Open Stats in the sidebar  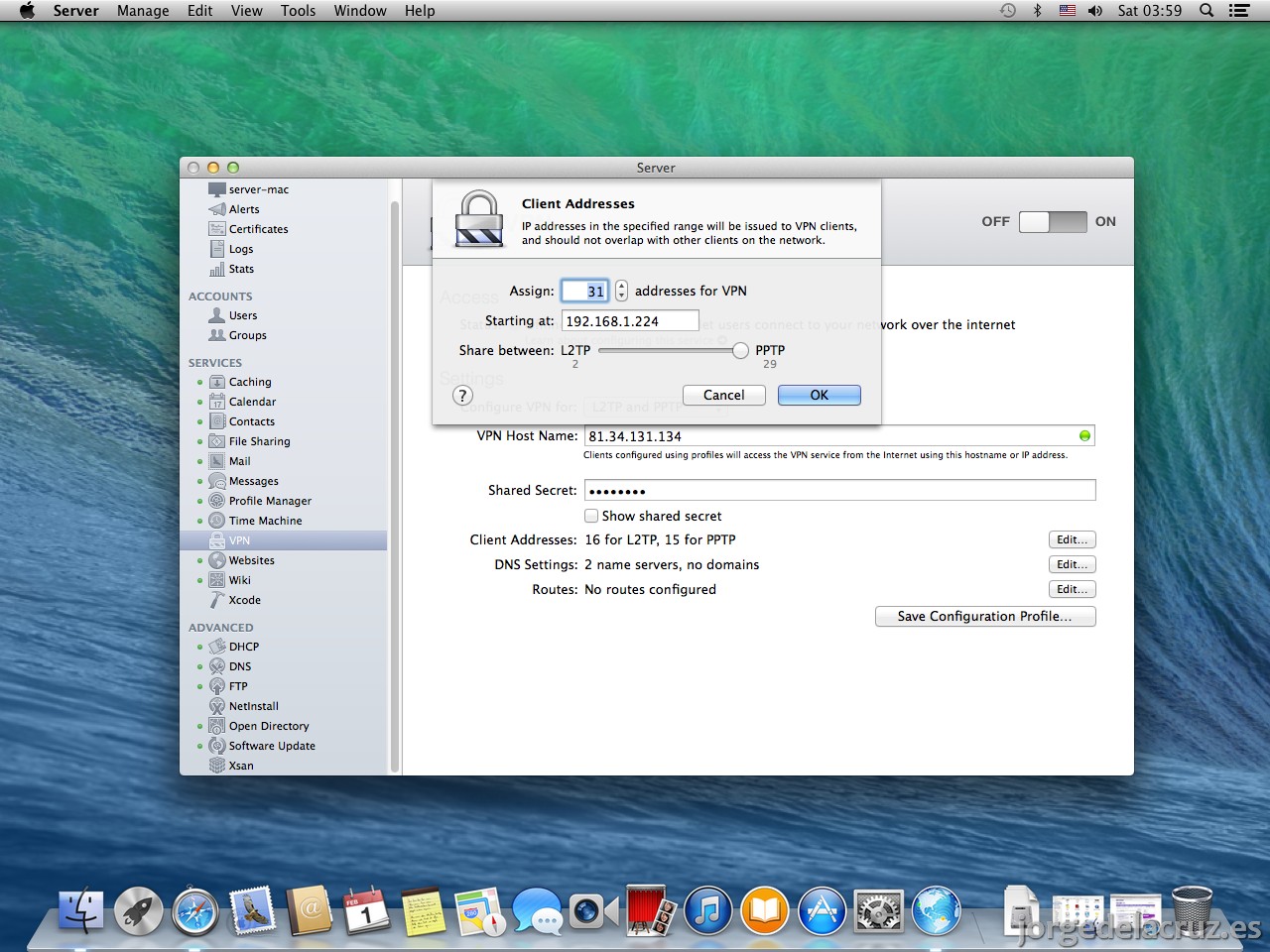pos(231,269)
